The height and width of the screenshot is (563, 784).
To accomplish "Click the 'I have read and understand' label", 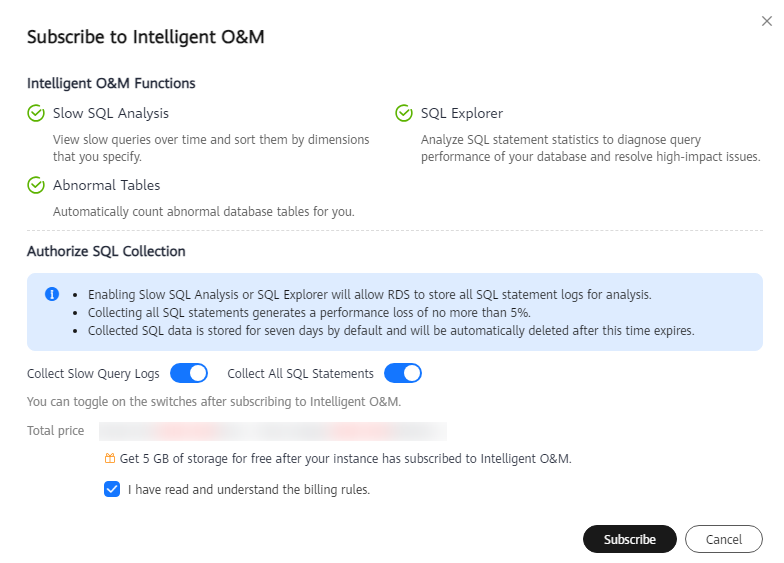I will 249,490.
